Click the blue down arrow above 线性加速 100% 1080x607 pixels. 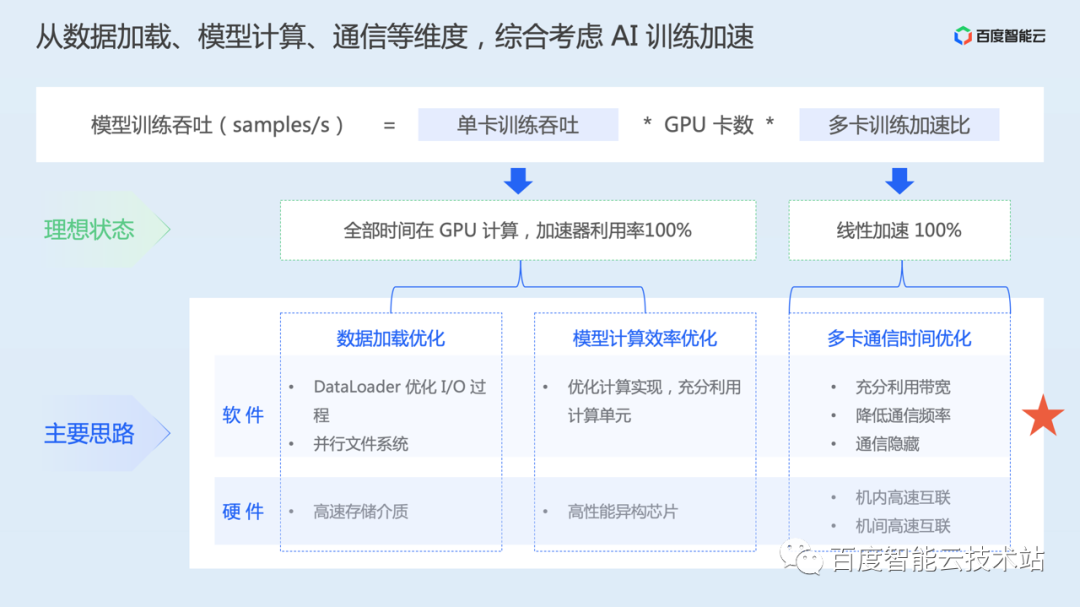(x=898, y=180)
